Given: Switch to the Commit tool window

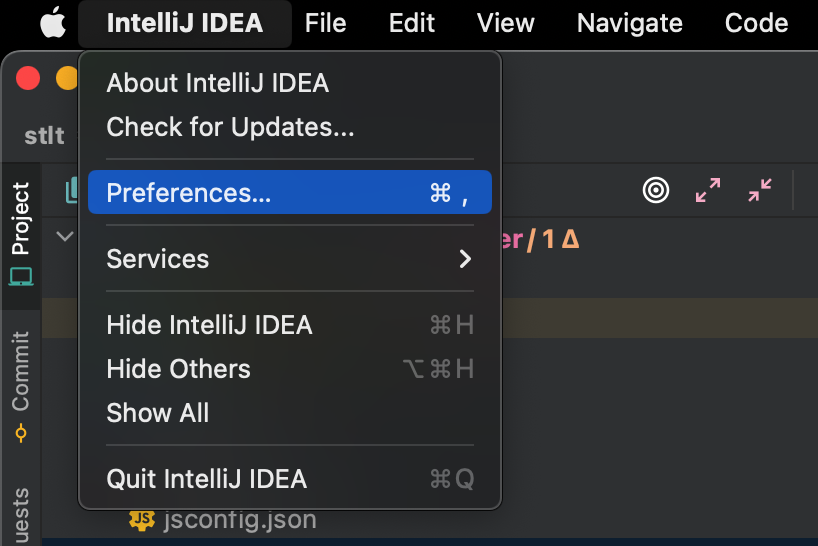Looking at the screenshot, I should pyautogui.click(x=21, y=385).
